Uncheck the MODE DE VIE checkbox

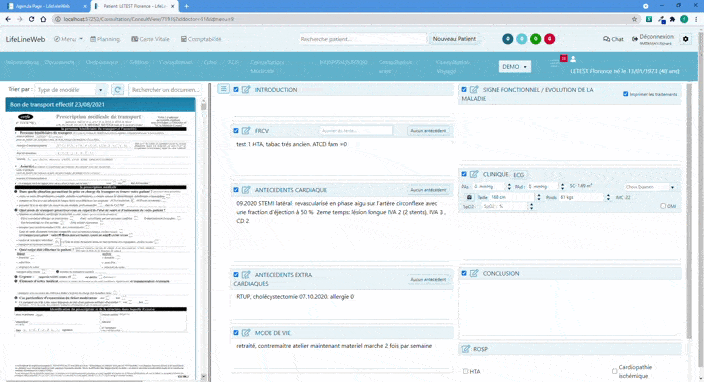236,333
